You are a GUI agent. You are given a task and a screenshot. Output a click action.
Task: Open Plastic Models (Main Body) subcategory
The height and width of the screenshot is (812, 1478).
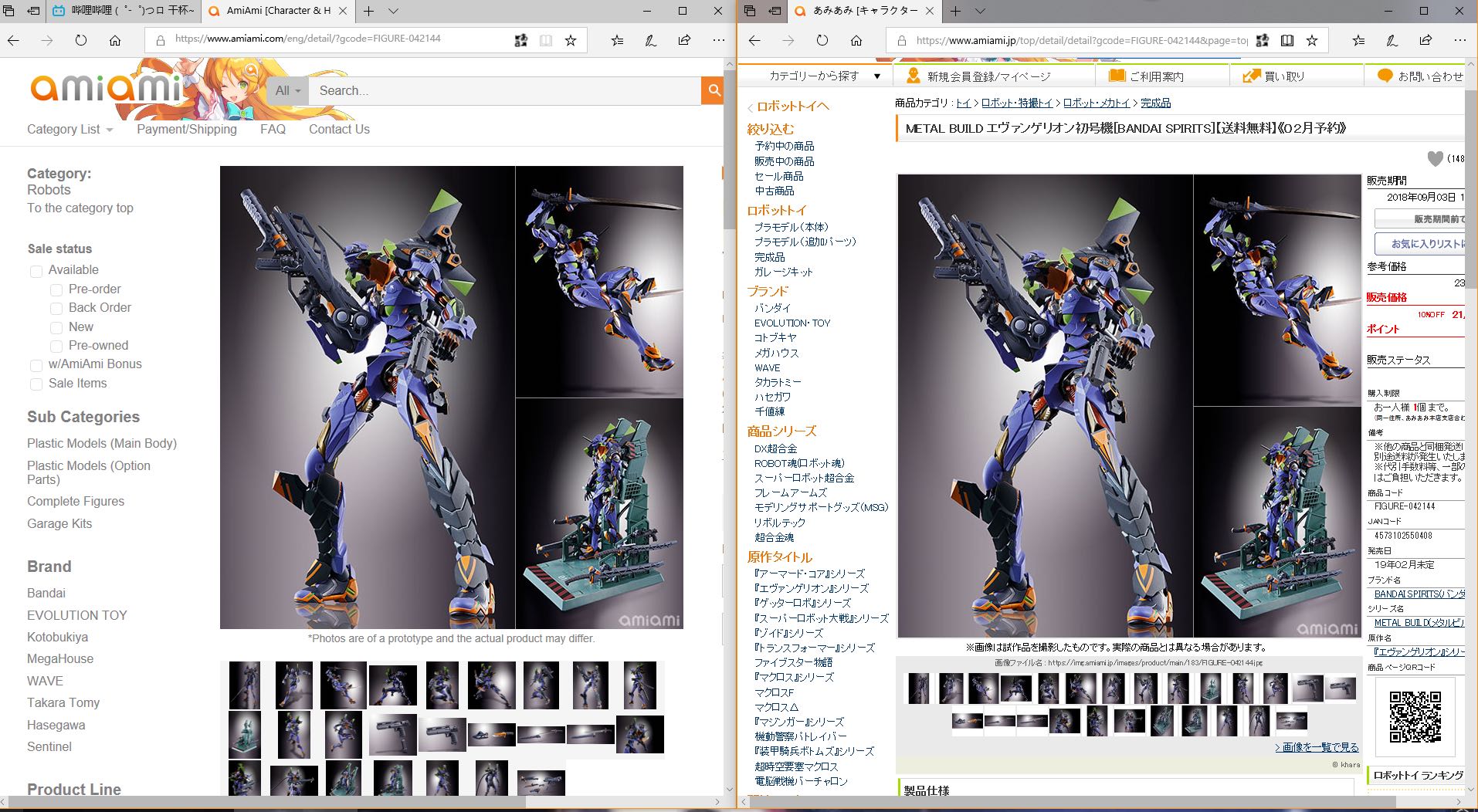point(102,443)
